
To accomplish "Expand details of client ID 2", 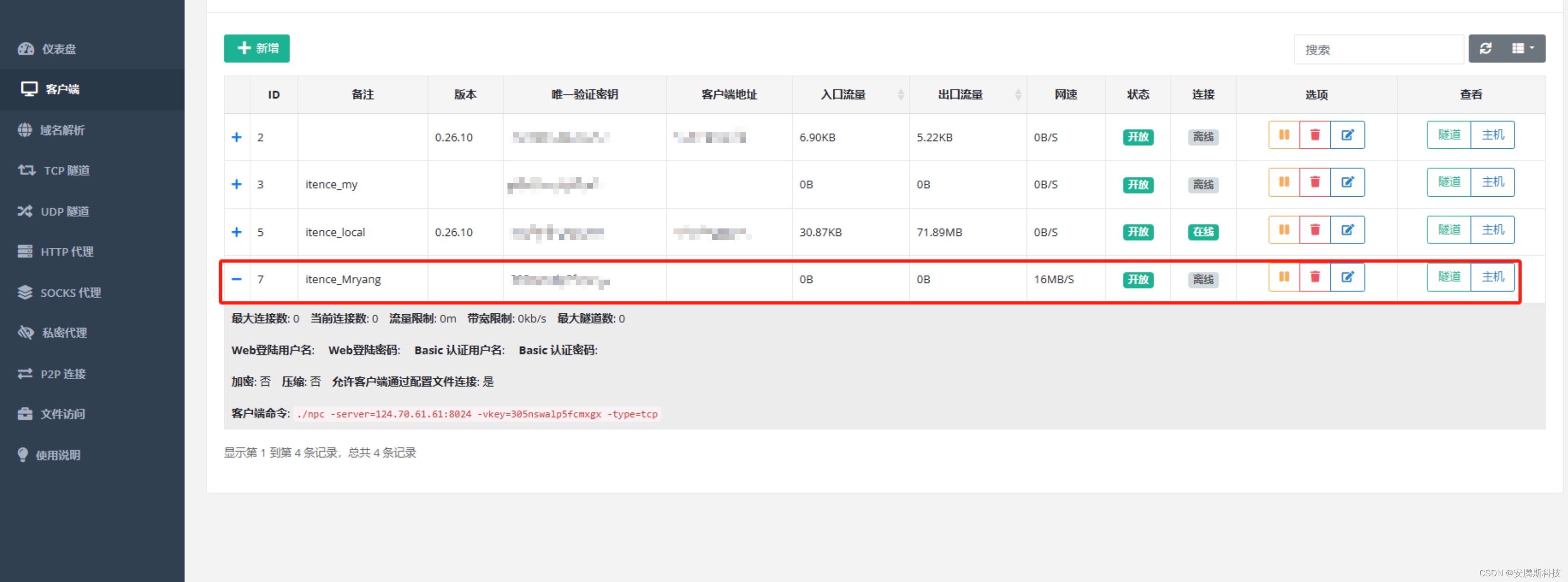I will pyautogui.click(x=237, y=137).
